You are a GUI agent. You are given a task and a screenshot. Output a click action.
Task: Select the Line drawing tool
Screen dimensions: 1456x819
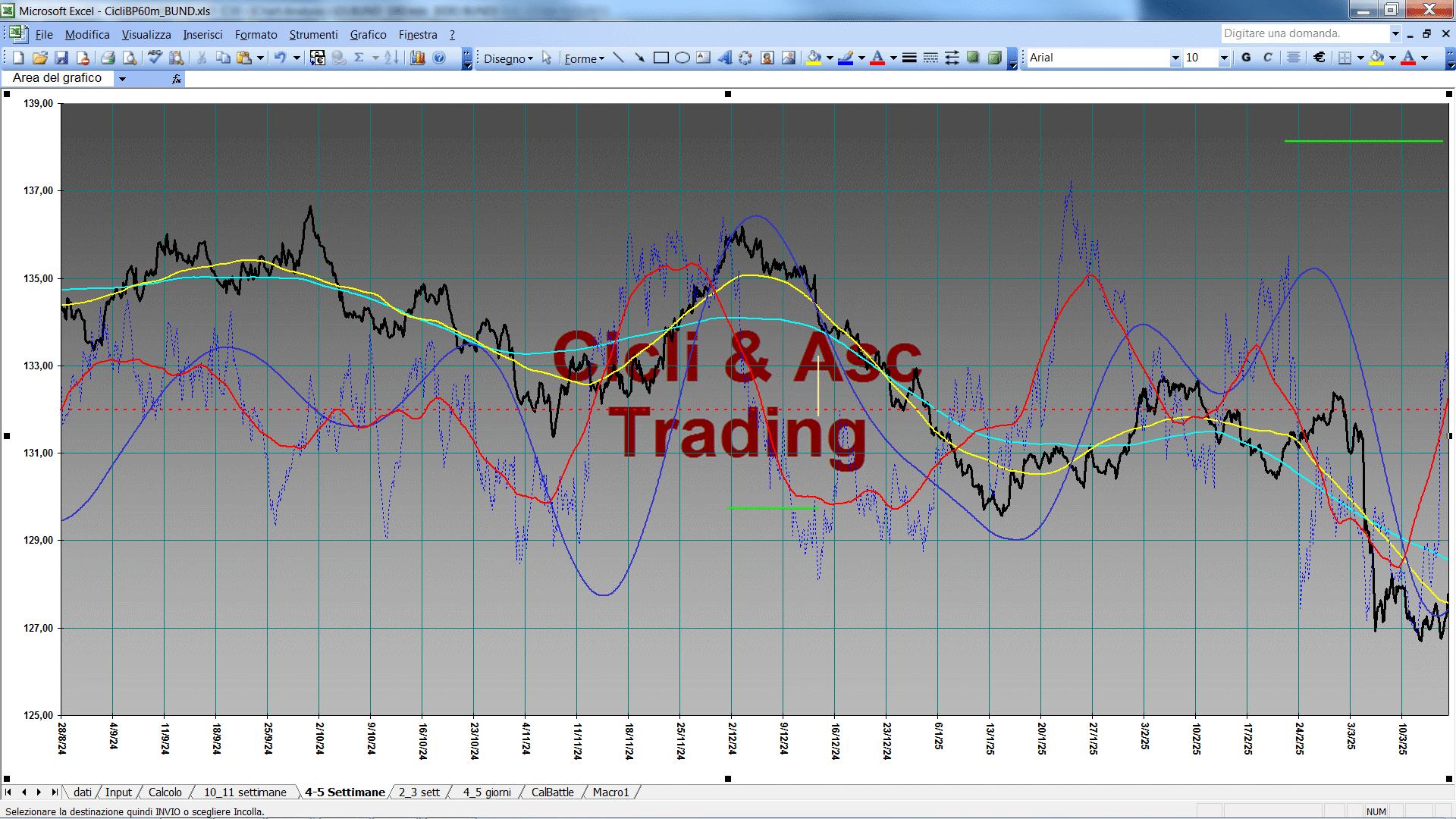[618, 58]
